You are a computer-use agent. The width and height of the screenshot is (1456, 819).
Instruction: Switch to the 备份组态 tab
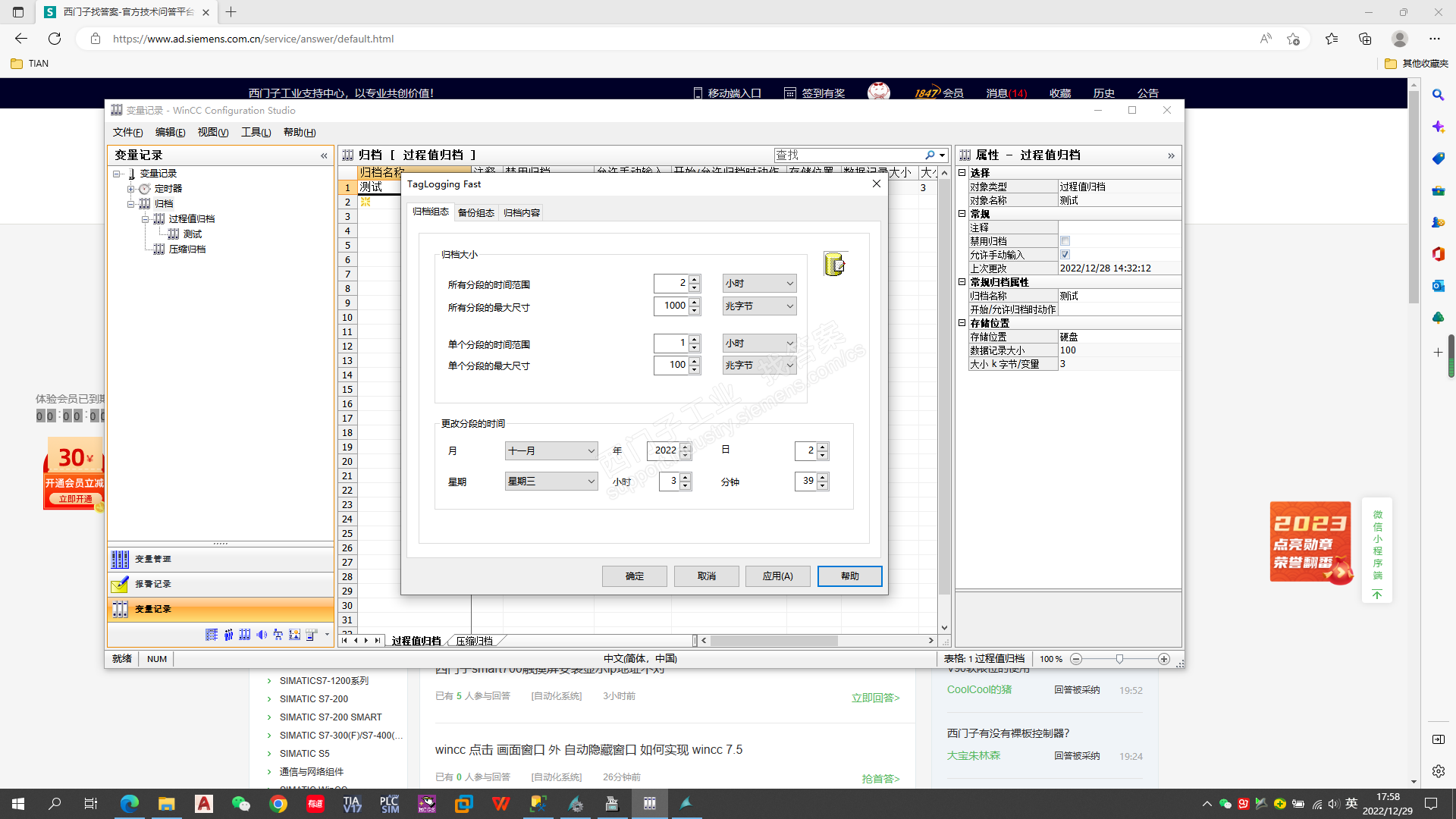475,213
